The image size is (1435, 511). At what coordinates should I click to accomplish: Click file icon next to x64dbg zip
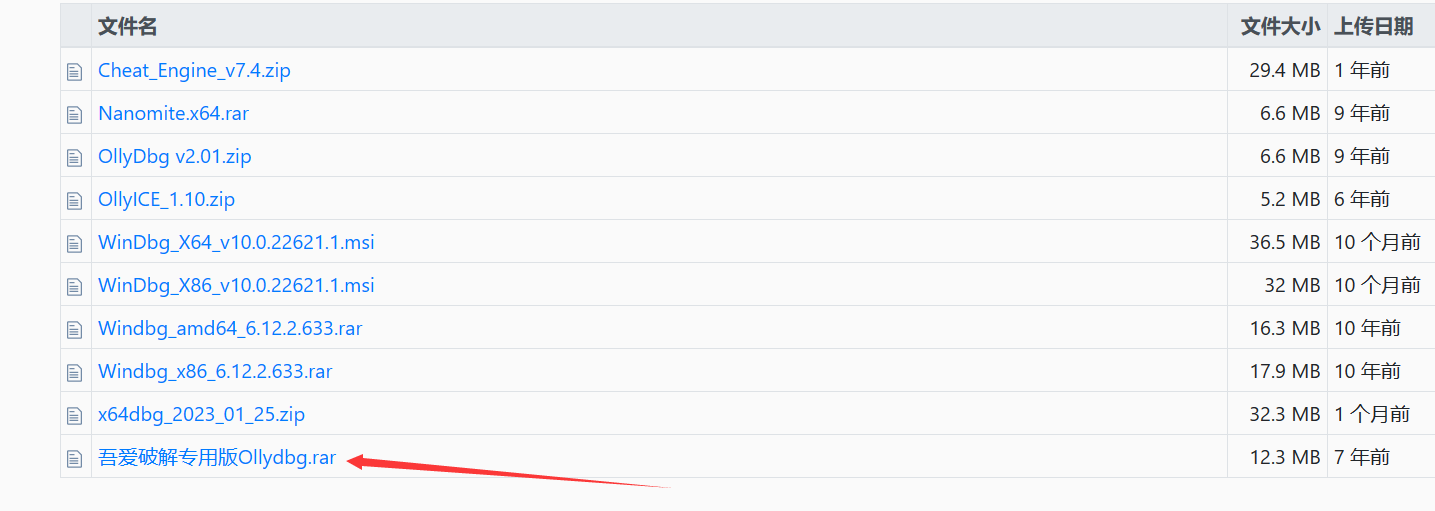point(74,416)
